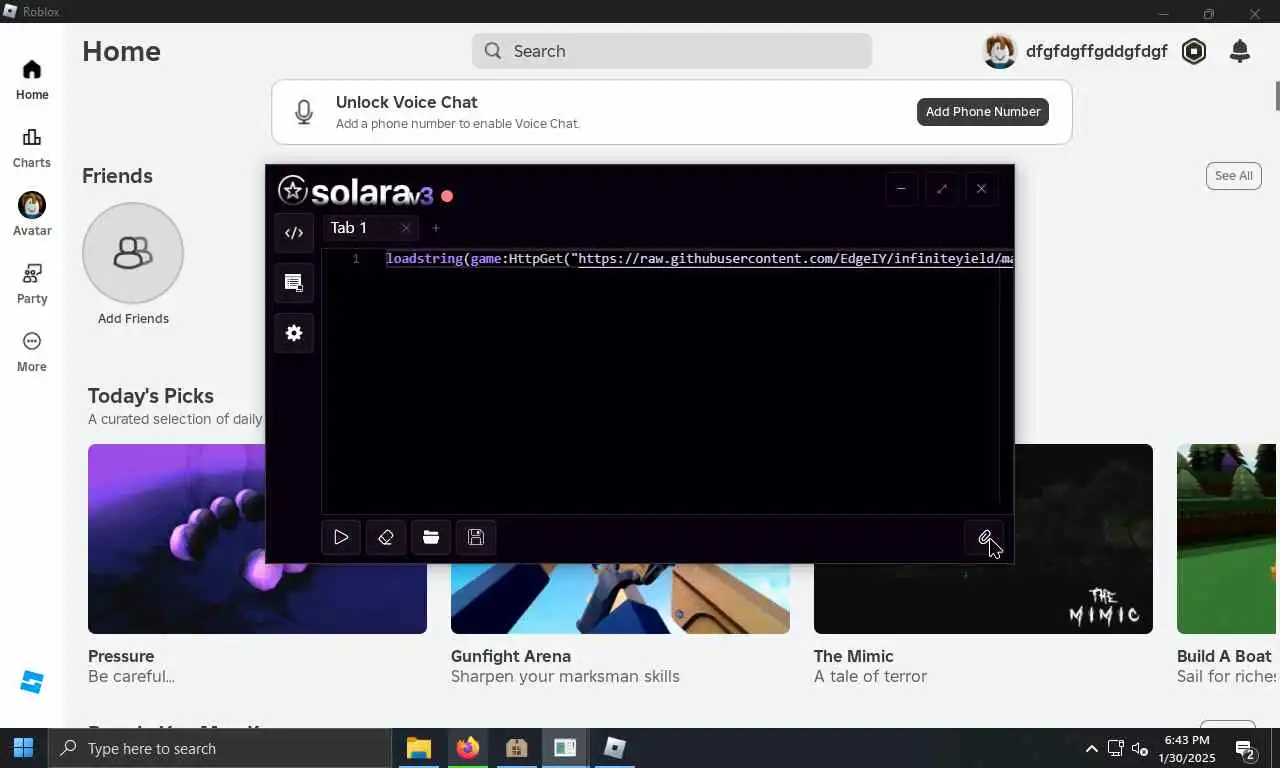
Task: Click the Roblox search field
Action: tap(672, 51)
